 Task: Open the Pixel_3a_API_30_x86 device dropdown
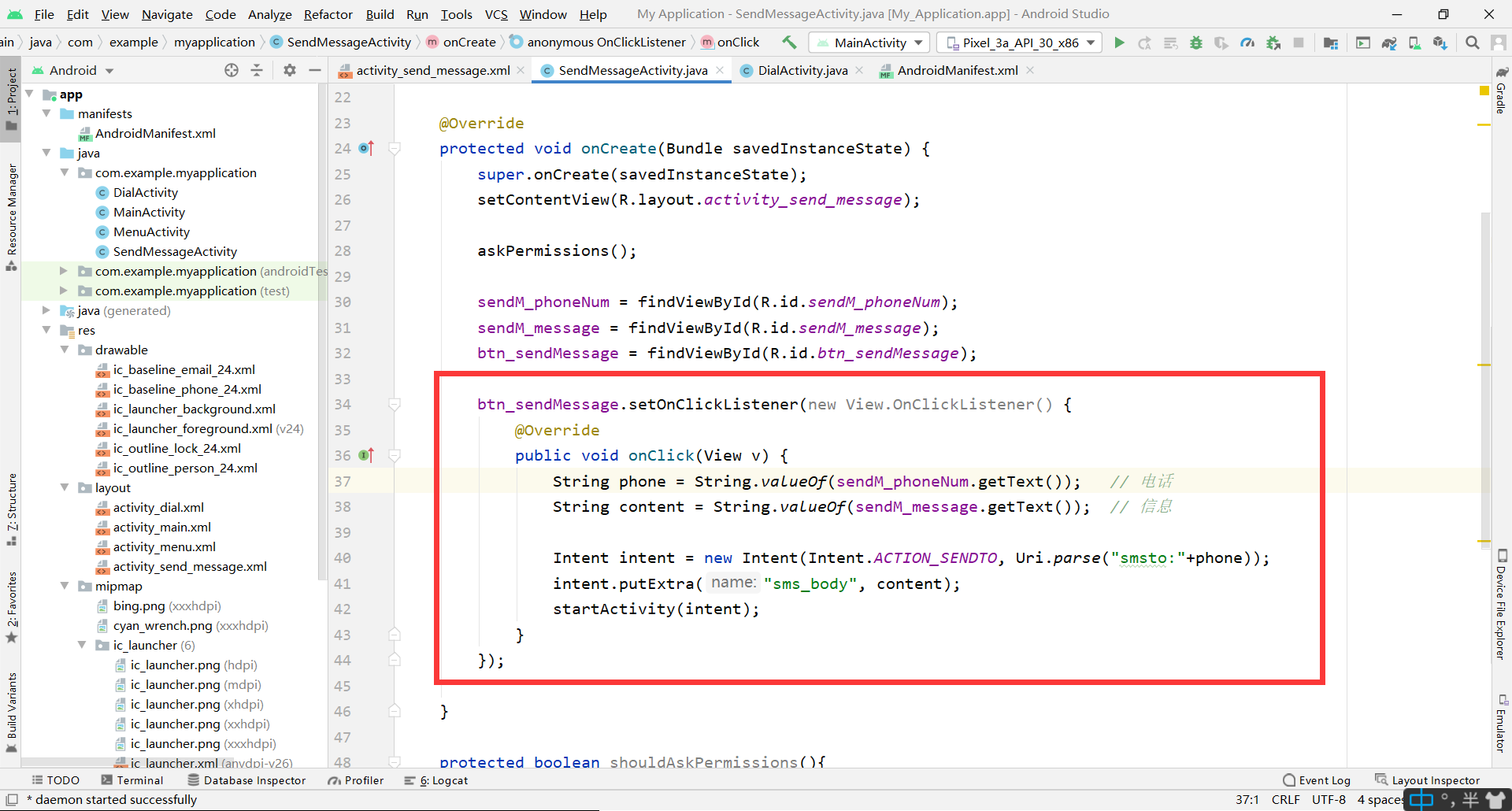click(x=1018, y=43)
